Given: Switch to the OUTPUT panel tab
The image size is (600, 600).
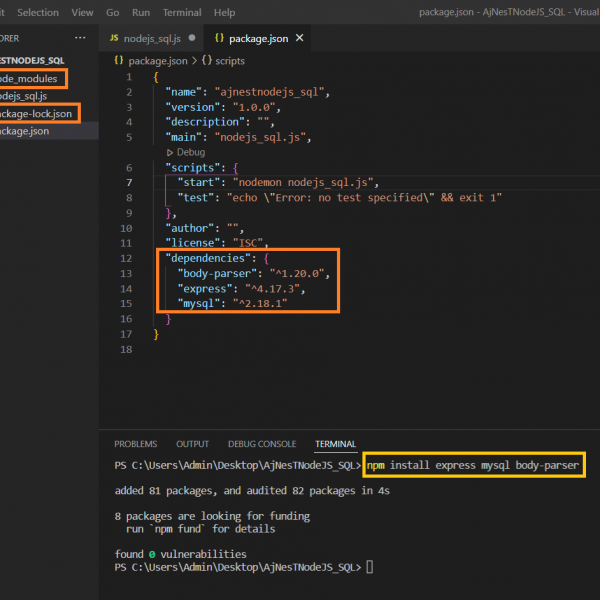Looking at the screenshot, I should 193,444.
